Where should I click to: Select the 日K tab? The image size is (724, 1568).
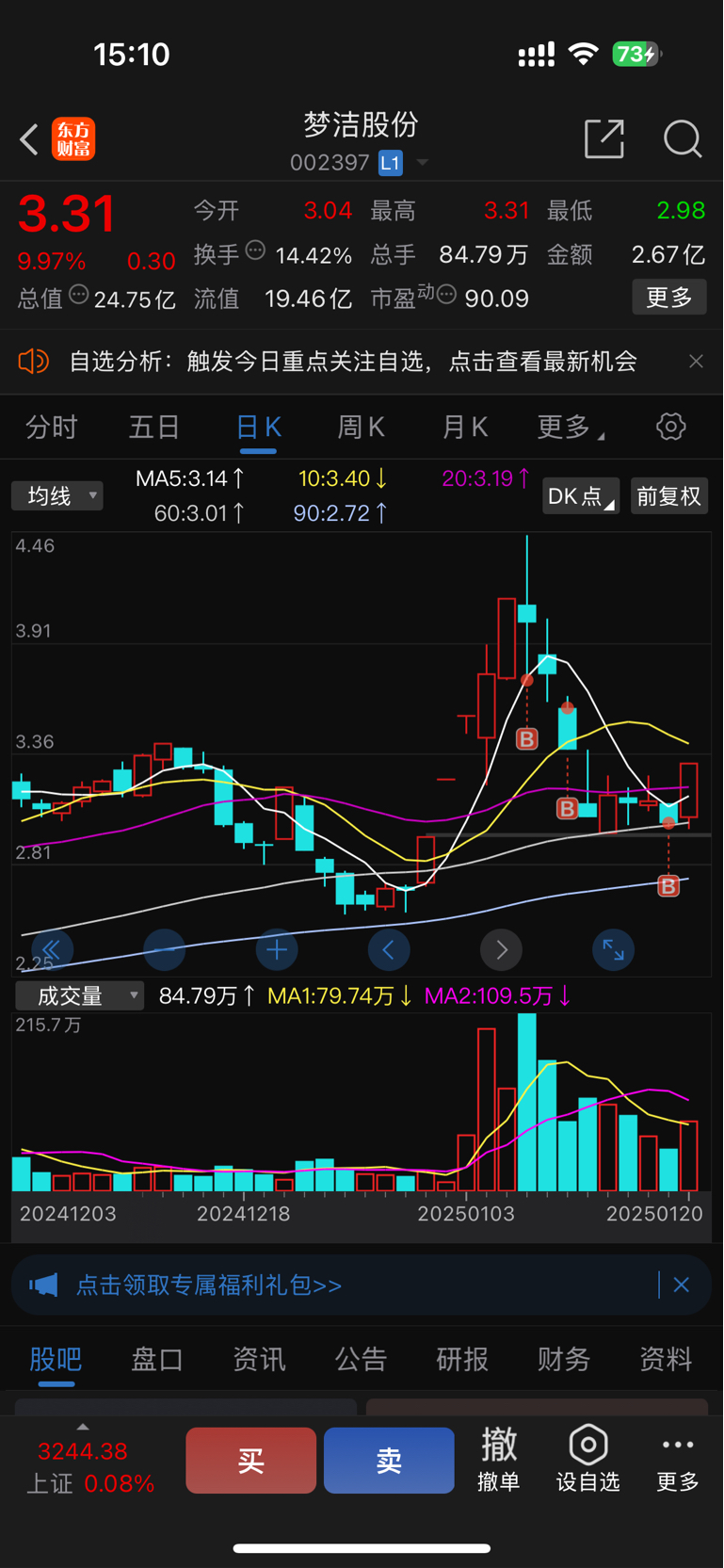pyautogui.click(x=258, y=428)
